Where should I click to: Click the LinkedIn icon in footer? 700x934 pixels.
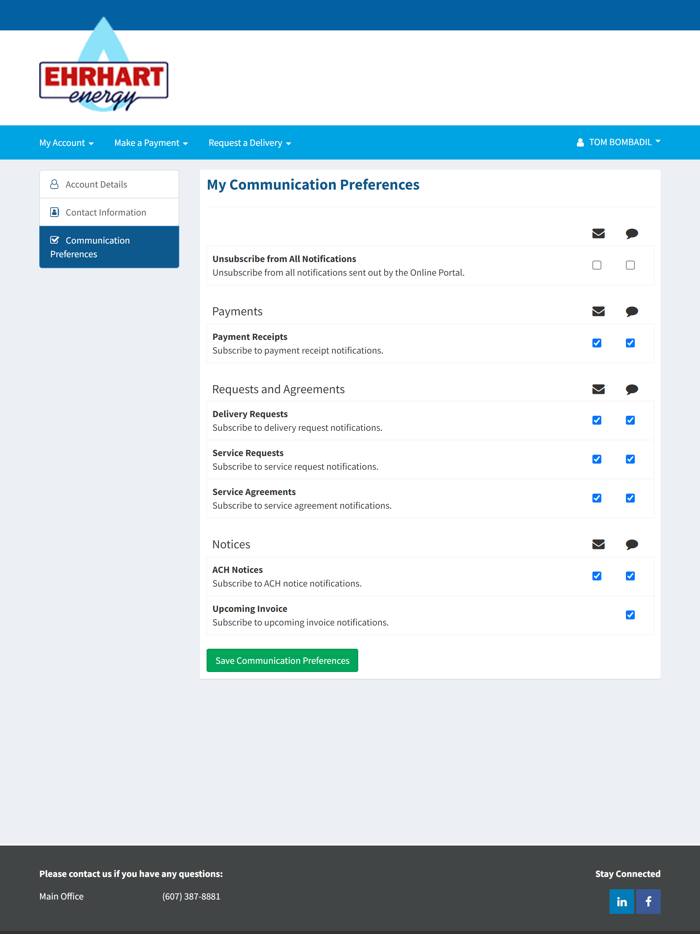point(621,901)
